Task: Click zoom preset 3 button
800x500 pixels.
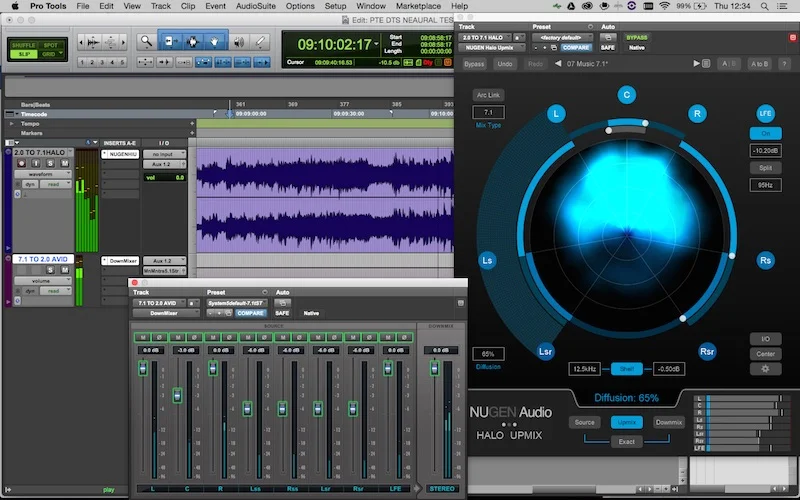Action: point(102,62)
